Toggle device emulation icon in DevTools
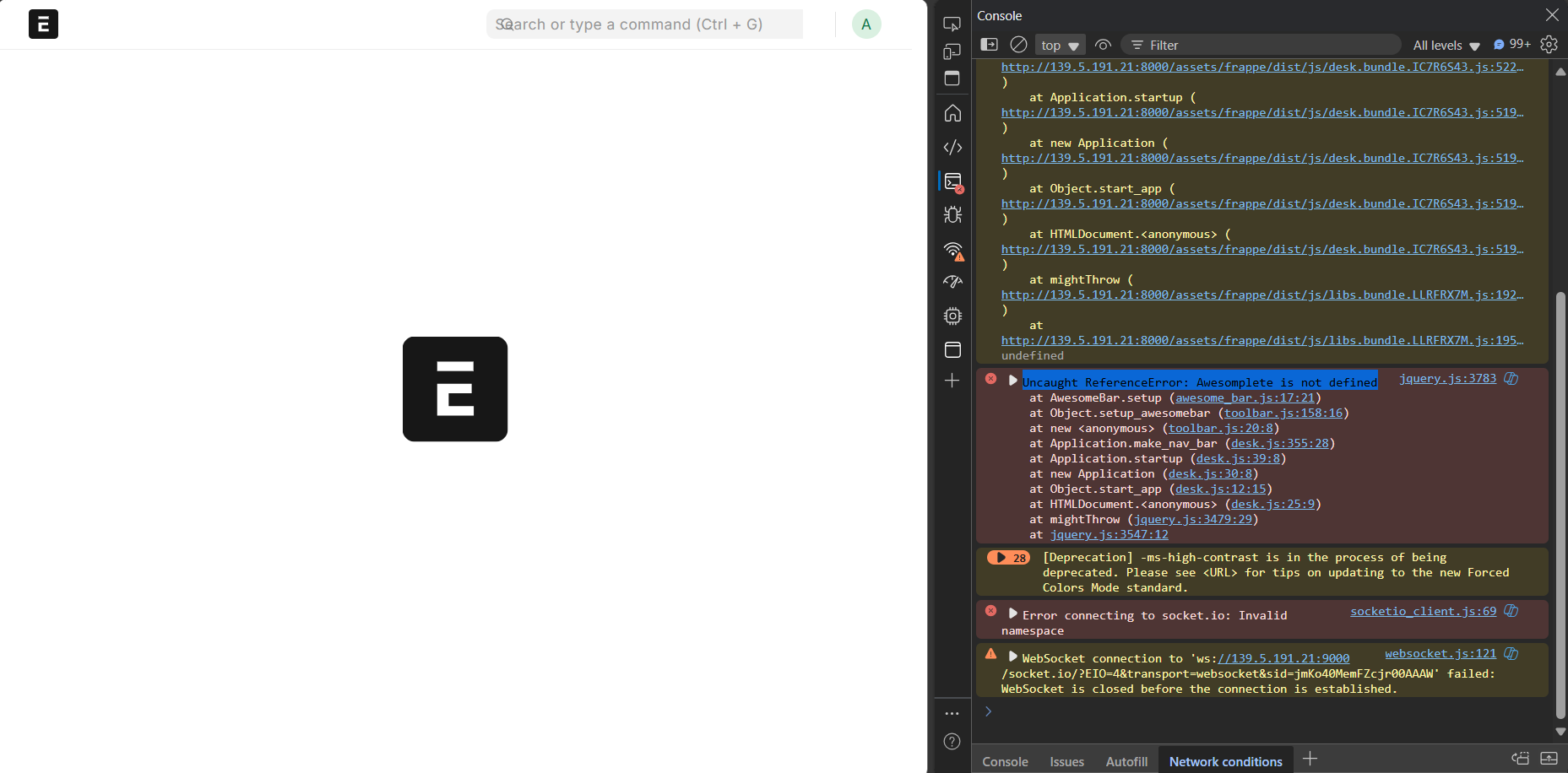1568x773 pixels. click(x=952, y=51)
